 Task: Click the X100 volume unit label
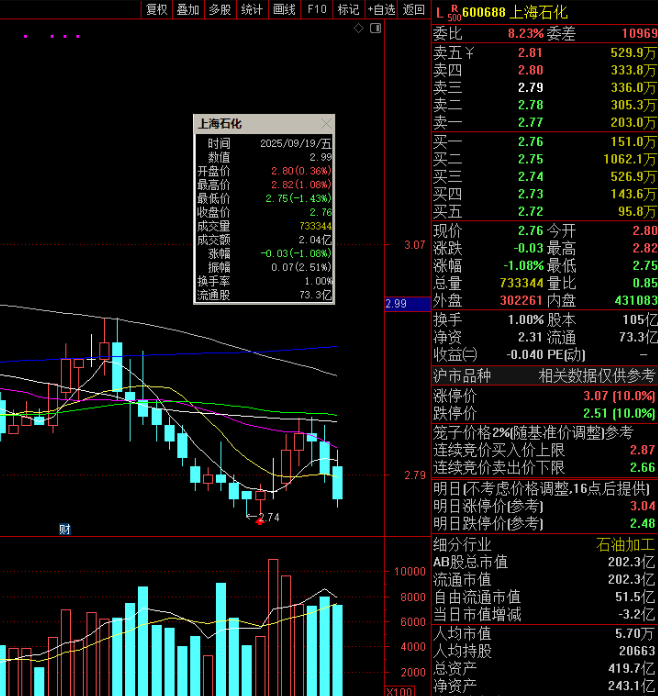point(400,691)
